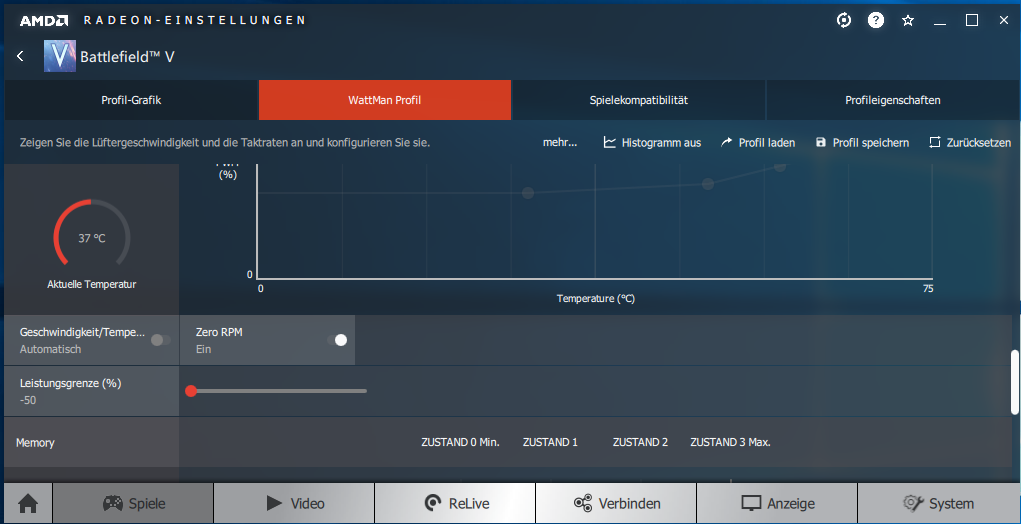Viewport: 1021px width, 524px height.
Task: Open the ReLive section
Action: pyautogui.click(x=455, y=503)
